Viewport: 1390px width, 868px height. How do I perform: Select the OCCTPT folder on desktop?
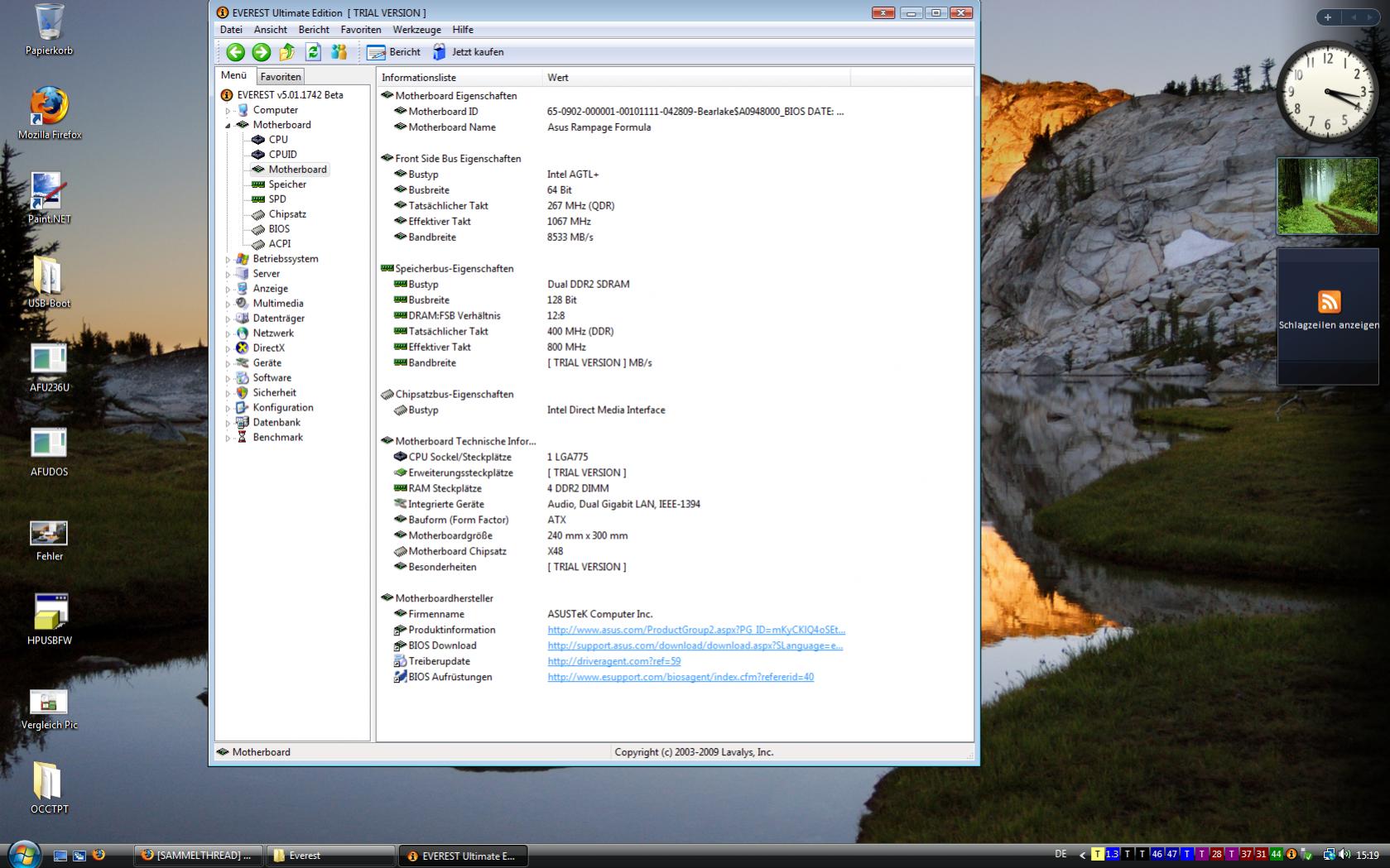(49, 788)
